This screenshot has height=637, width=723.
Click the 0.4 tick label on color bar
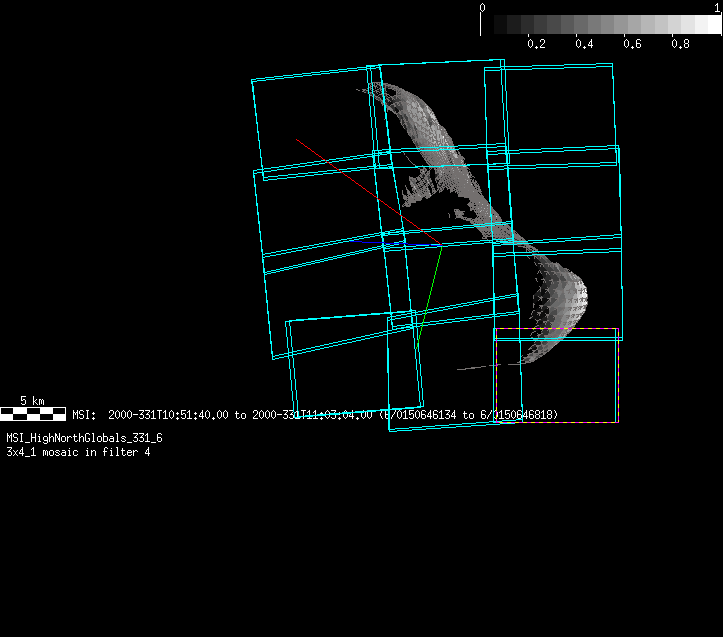click(x=584, y=44)
